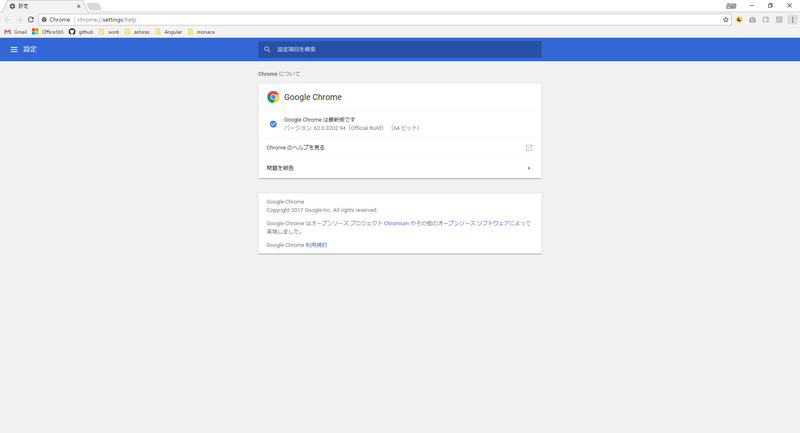Click the profile name button in title bar
Image resolution: width=800 pixels, height=433 pixels.
pyautogui.click(x=731, y=6)
